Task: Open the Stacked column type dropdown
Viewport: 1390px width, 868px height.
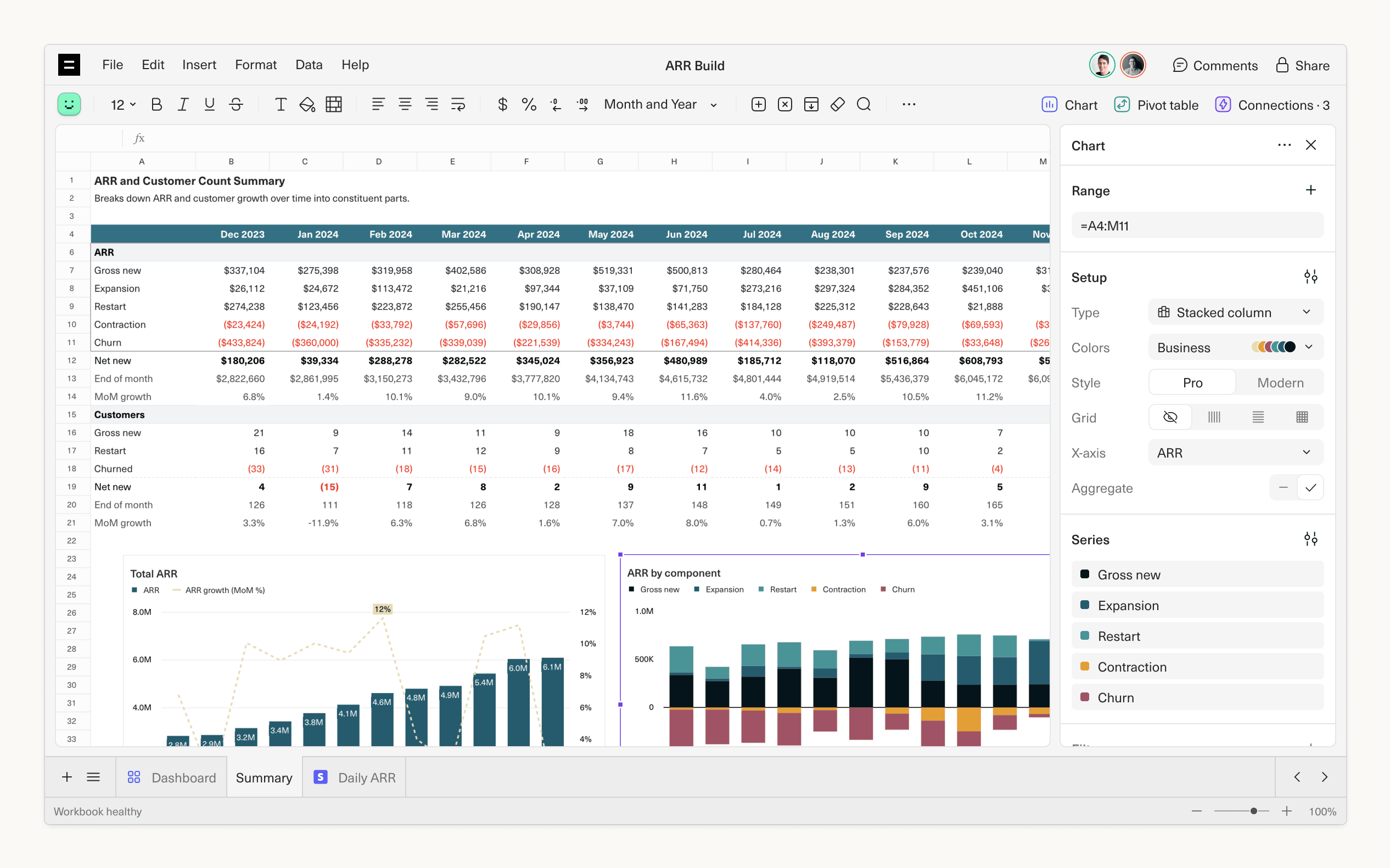Action: coord(1236,312)
